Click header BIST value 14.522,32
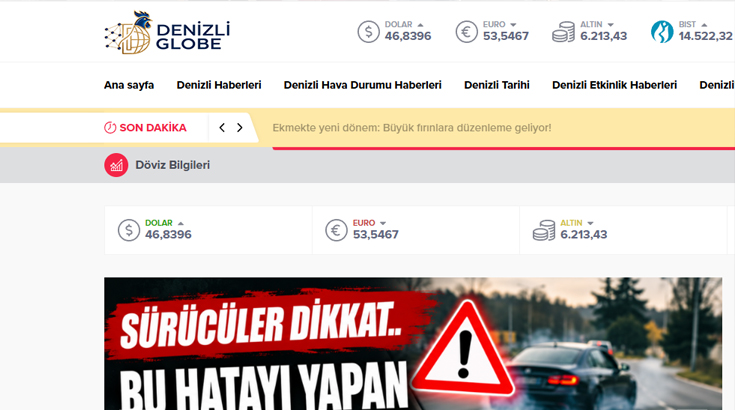 (705, 36)
